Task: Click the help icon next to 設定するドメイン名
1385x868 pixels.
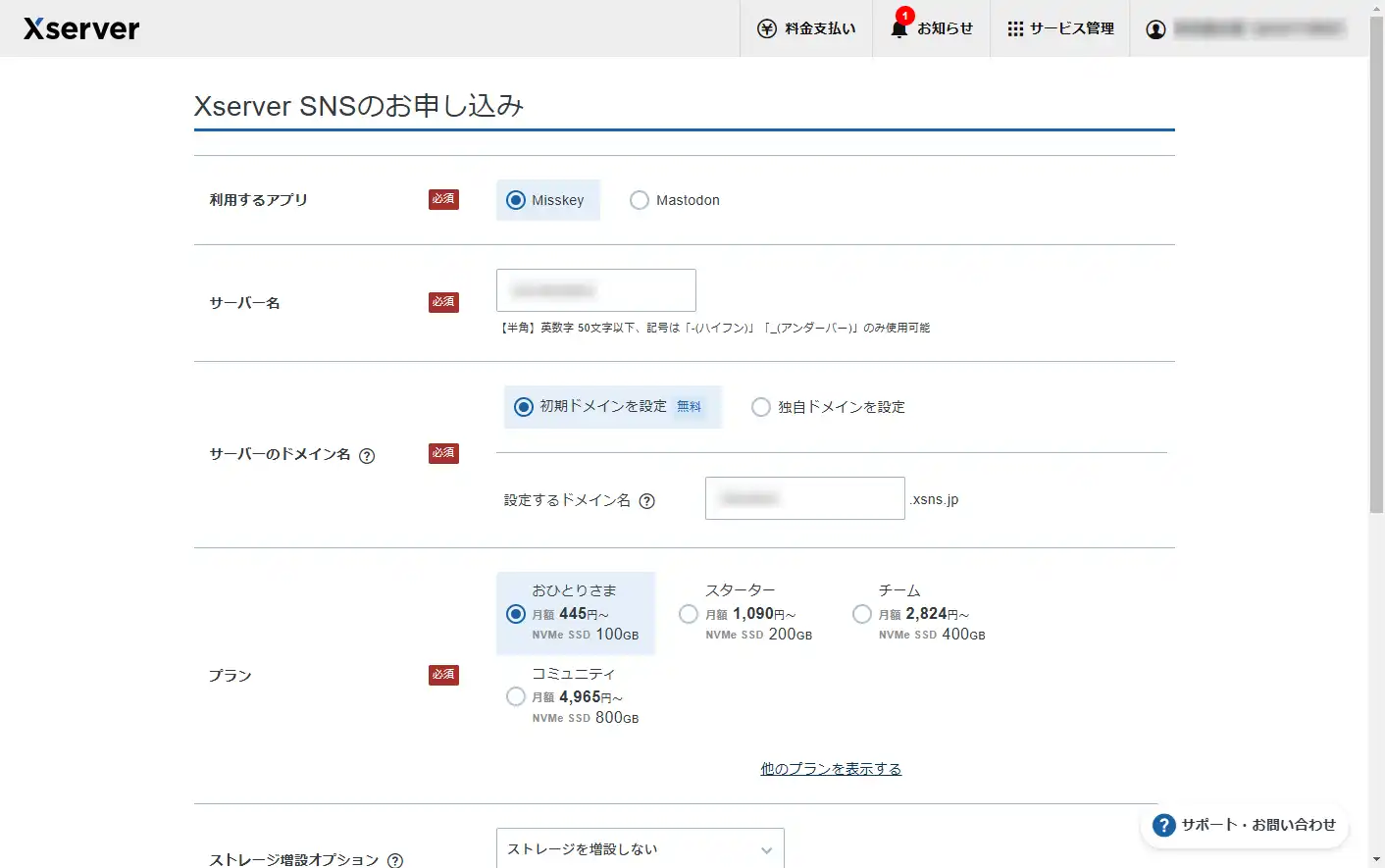Action: pos(647,501)
